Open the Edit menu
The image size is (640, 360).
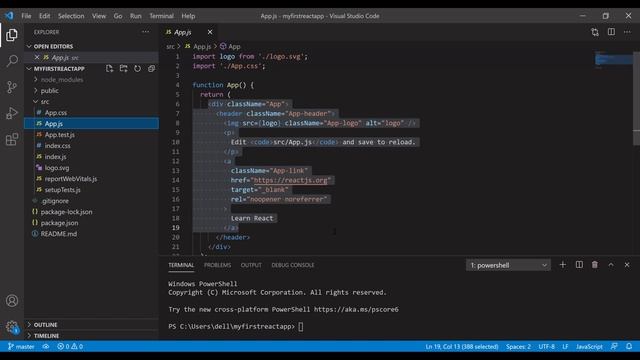44,16
